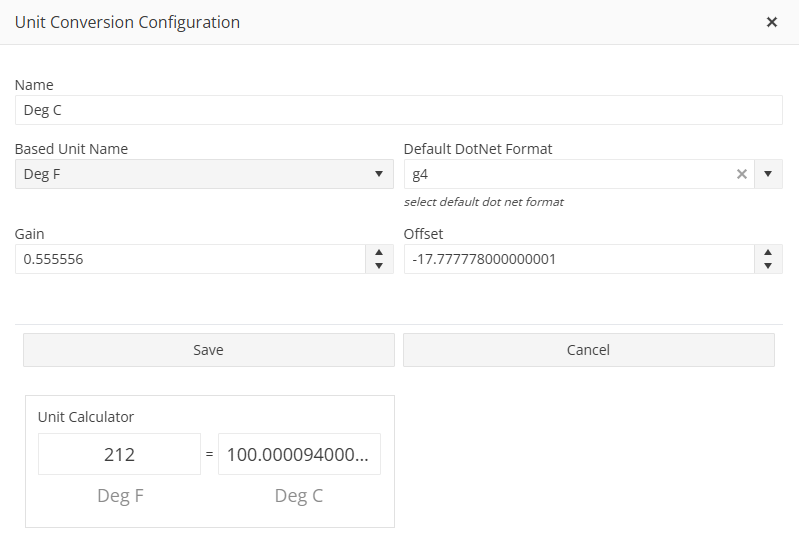Open the Based Unit Name dropdown
Screen dimensions: 799x559
(204, 174)
